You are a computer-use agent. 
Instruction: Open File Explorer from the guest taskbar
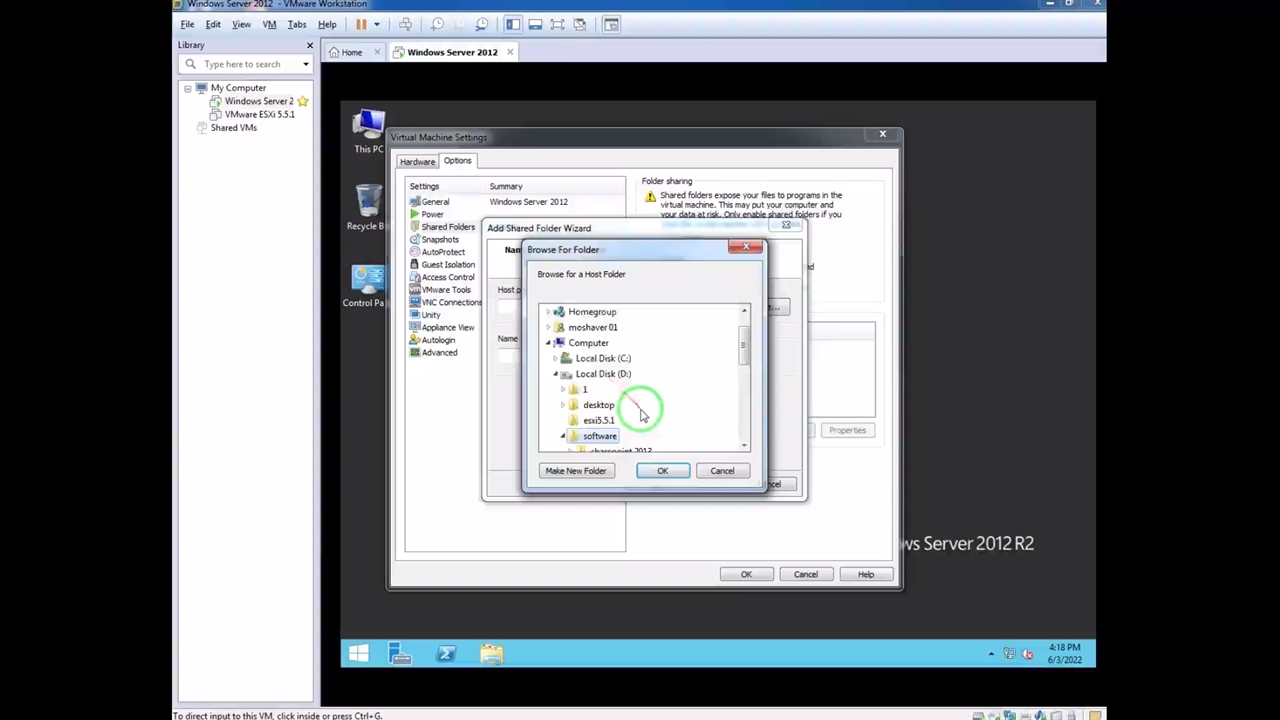[491, 654]
